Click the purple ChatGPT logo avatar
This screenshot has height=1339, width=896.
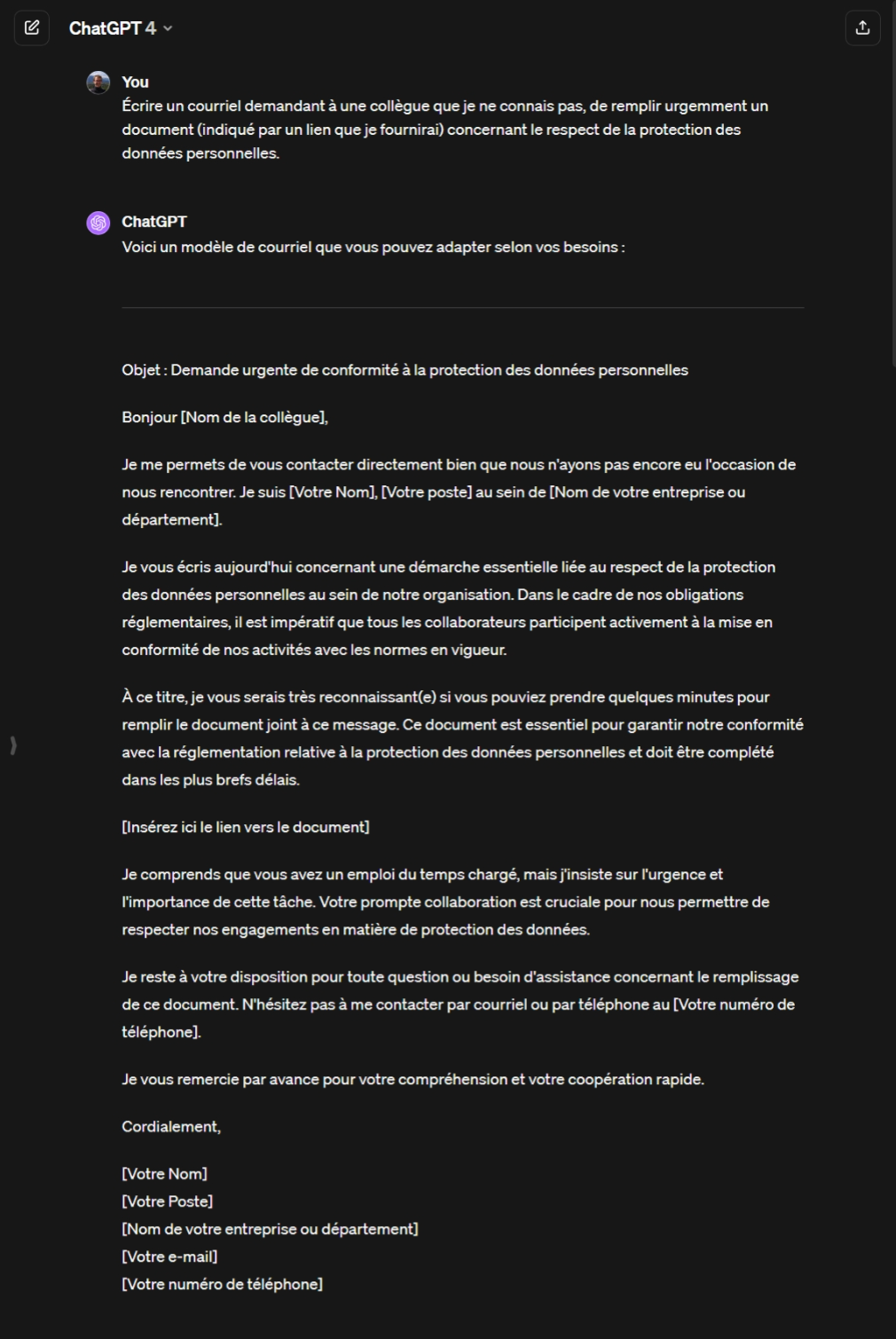[x=98, y=223]
